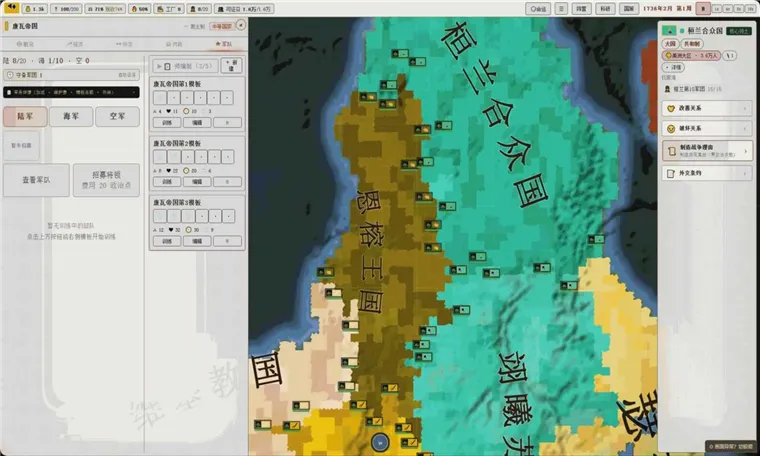Click the soldier 8/20 indicator in top bar

tap(199, 9)
